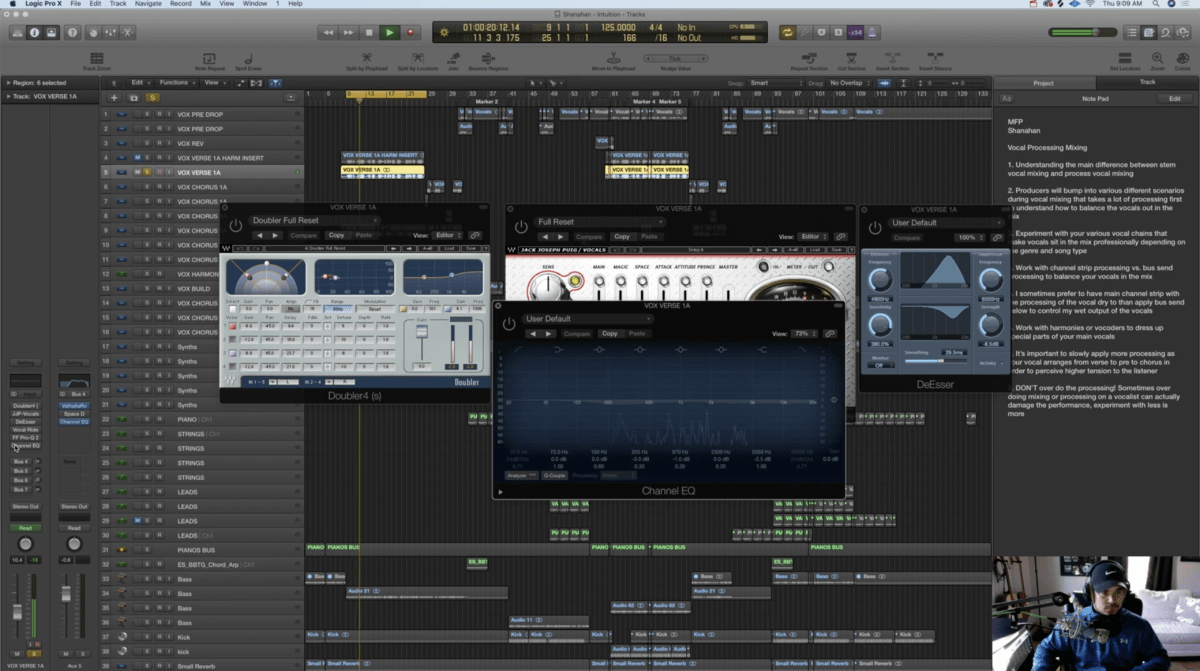
Task: Open Quick Help question mark button
Action: click(72, 33)
